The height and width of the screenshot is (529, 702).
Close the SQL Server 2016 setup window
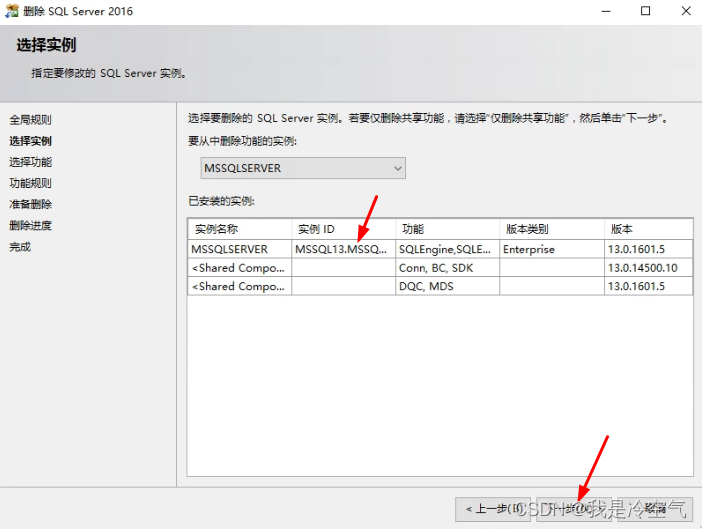(686, 11)
